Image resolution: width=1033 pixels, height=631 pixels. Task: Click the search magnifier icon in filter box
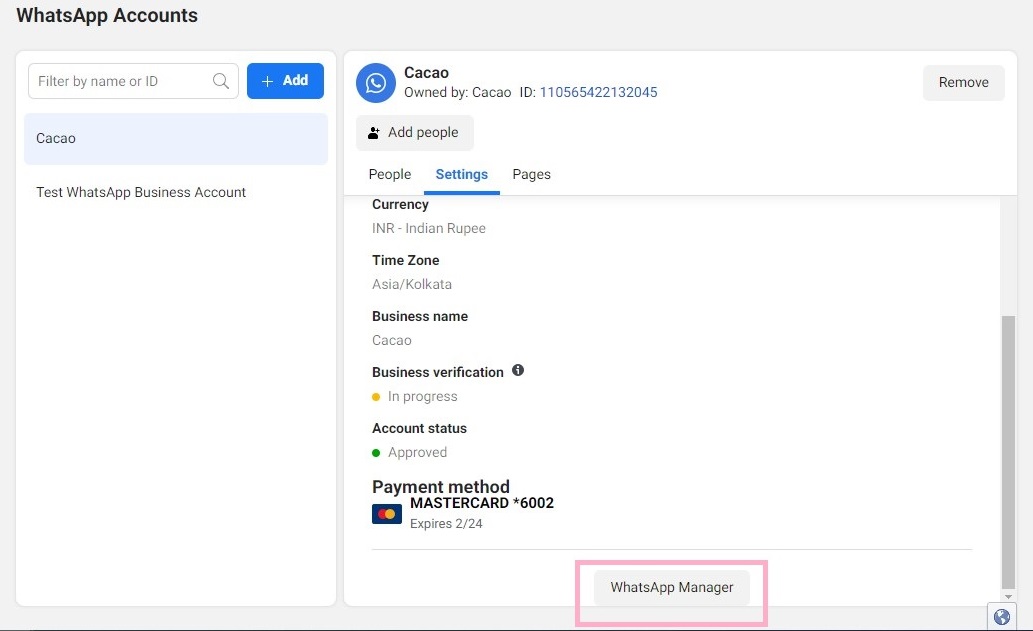pos(221,81)
